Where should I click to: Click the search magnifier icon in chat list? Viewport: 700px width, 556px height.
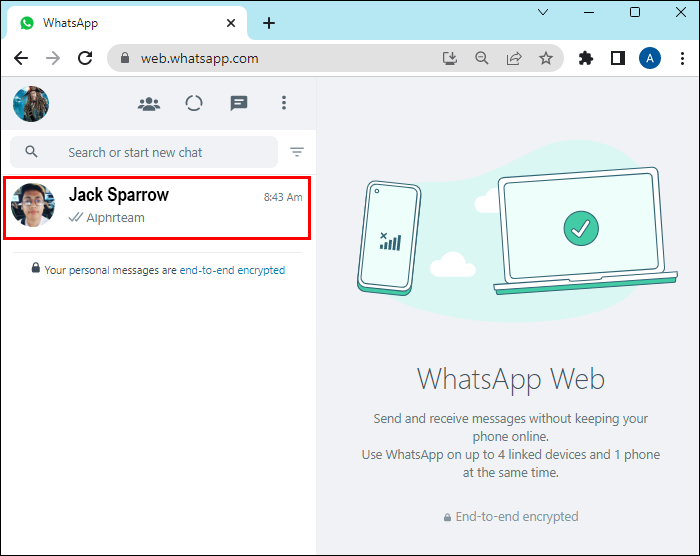31,151
